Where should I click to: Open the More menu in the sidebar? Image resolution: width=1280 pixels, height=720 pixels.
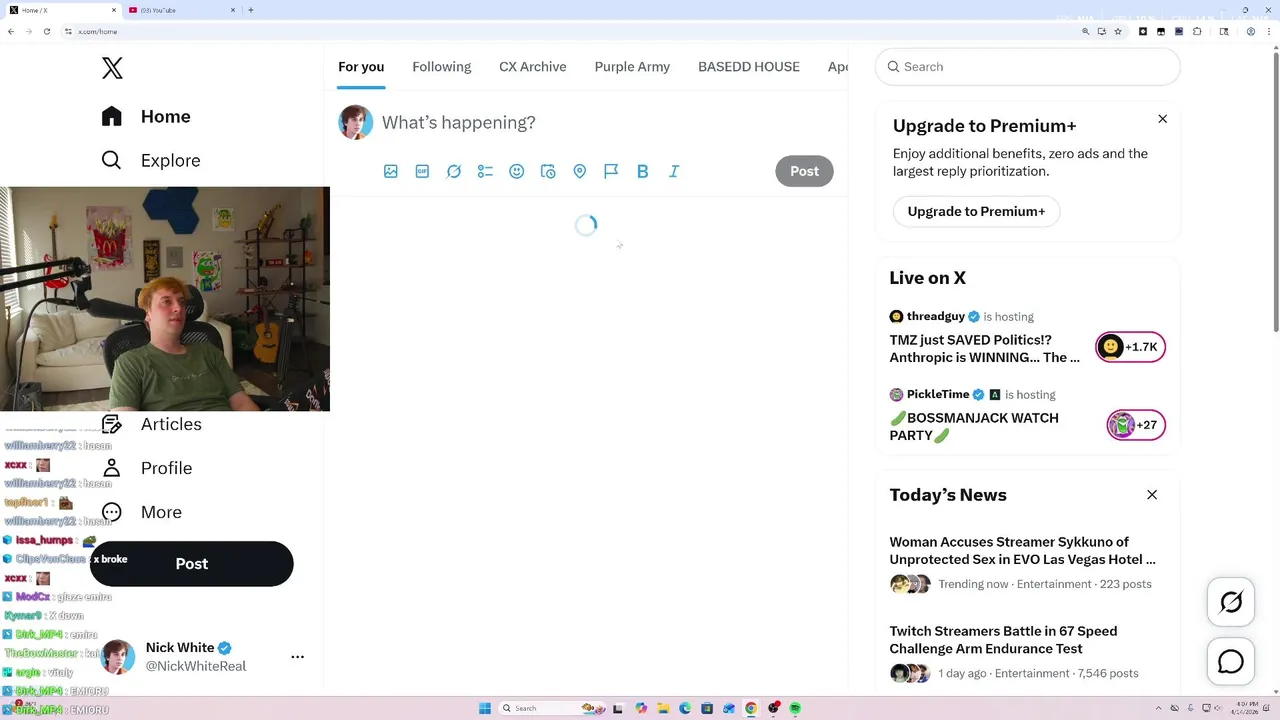141,512
